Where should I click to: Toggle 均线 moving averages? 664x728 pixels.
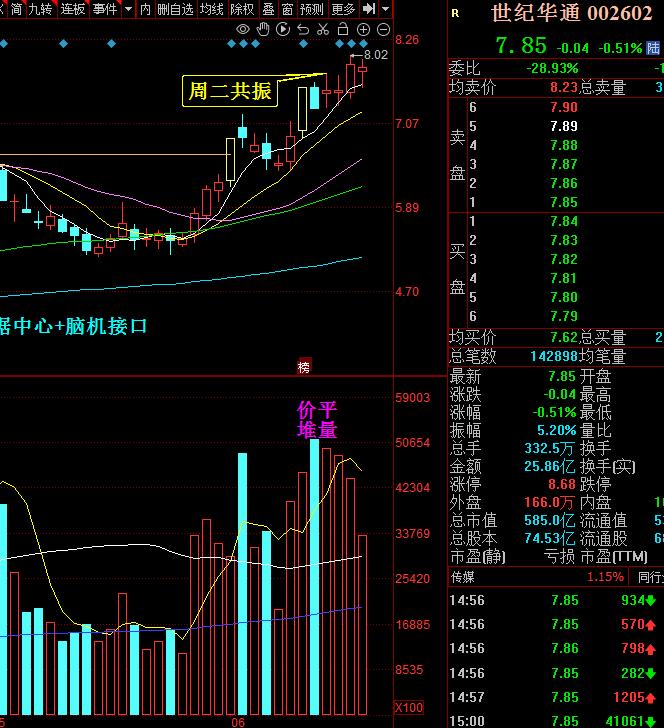coord(211,8)
